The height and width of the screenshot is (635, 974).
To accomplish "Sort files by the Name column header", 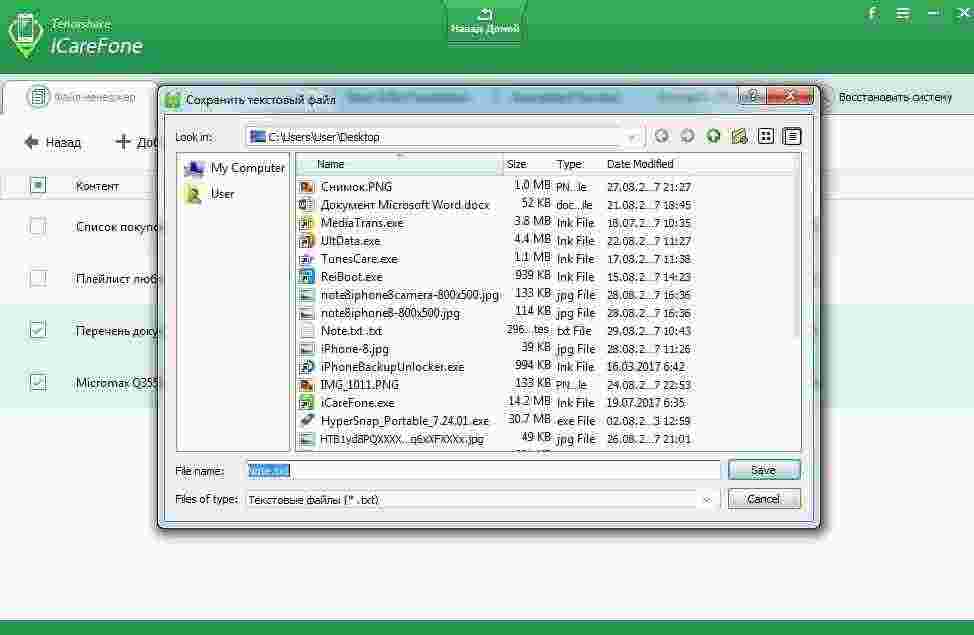I will click(x=399, y=164).
